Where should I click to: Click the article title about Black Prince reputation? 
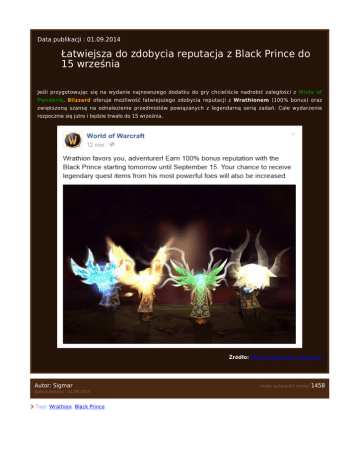186,59
